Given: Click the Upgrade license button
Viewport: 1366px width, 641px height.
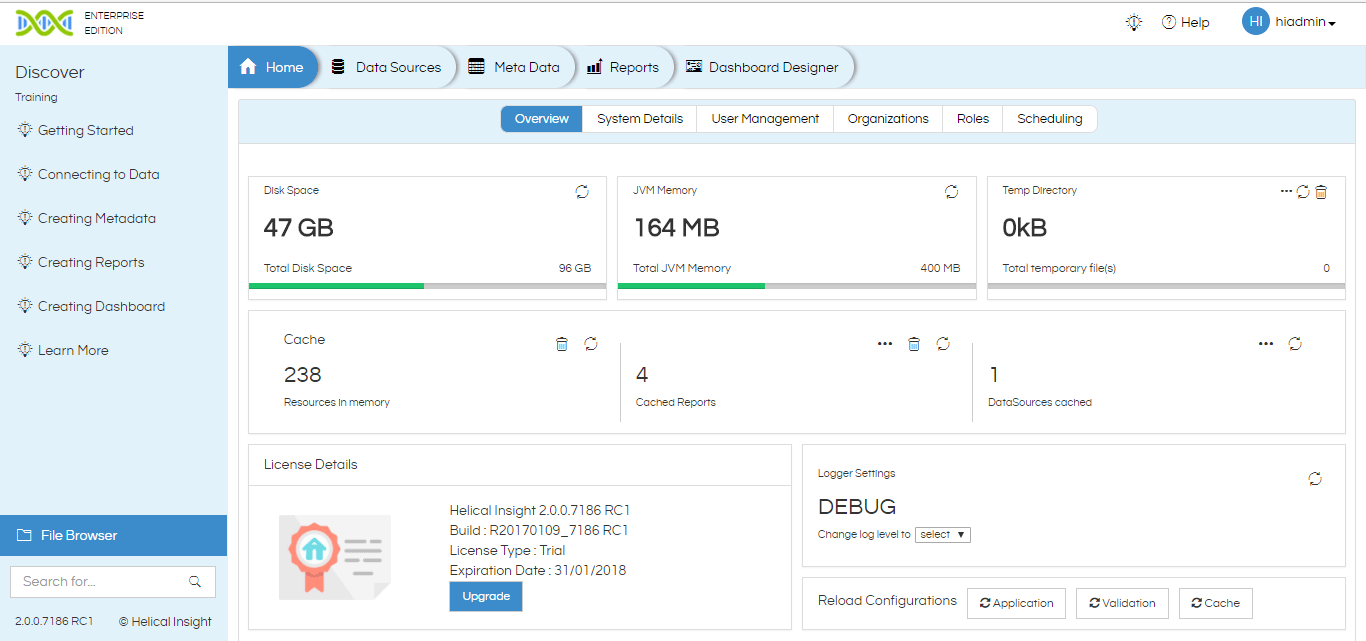Looking at the screenshot, I should click(x=486, y=596).
